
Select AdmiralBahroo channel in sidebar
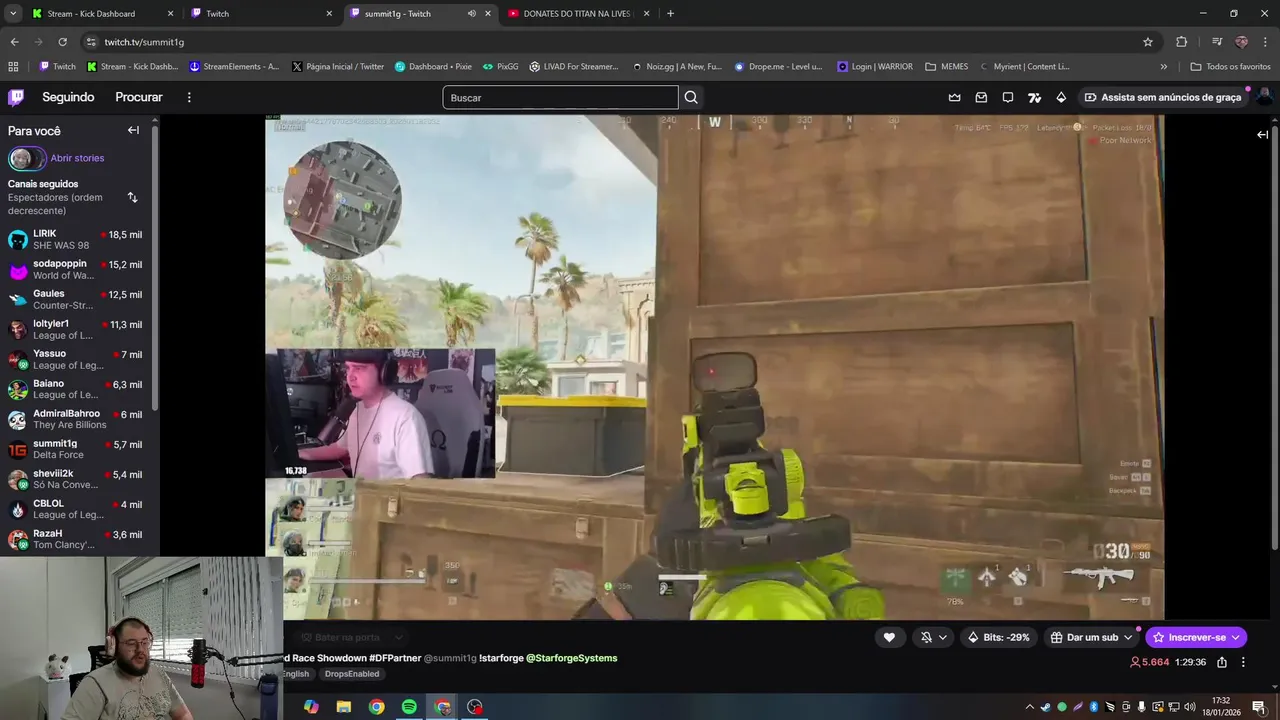tap(76, 419)
